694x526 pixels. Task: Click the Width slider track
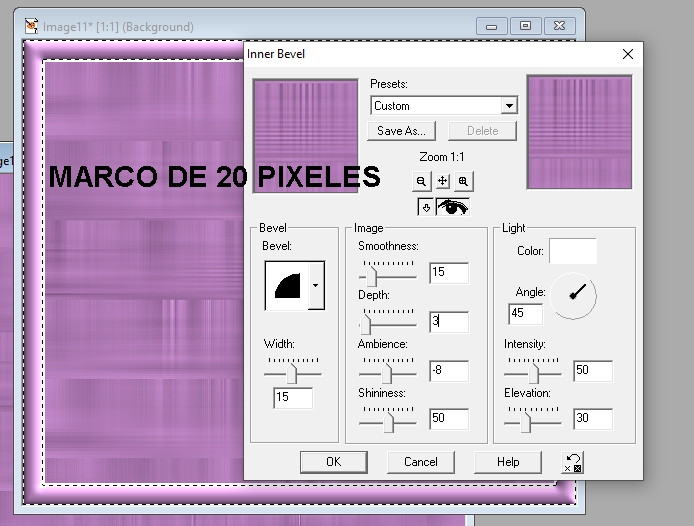point(292,373)
